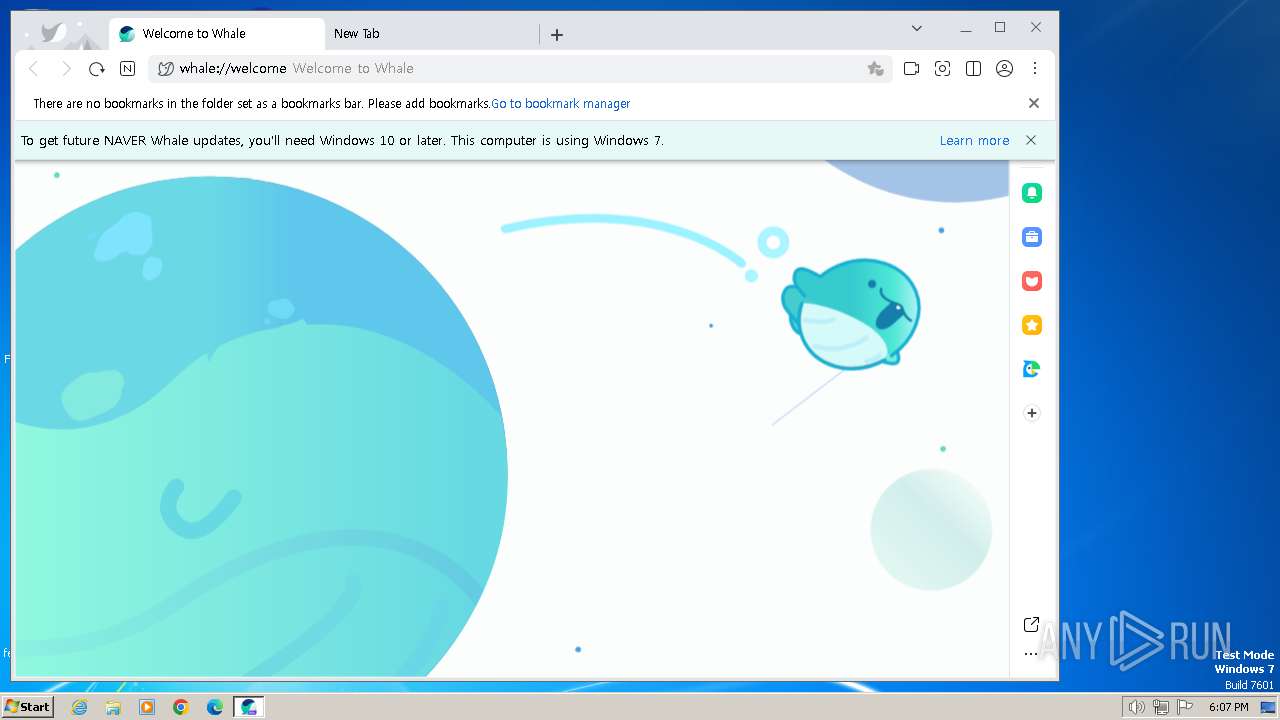This screenshot has width=1280, height=720.
Task: Switch to the Welcome to Whale tab
Action: click(216, 34)
